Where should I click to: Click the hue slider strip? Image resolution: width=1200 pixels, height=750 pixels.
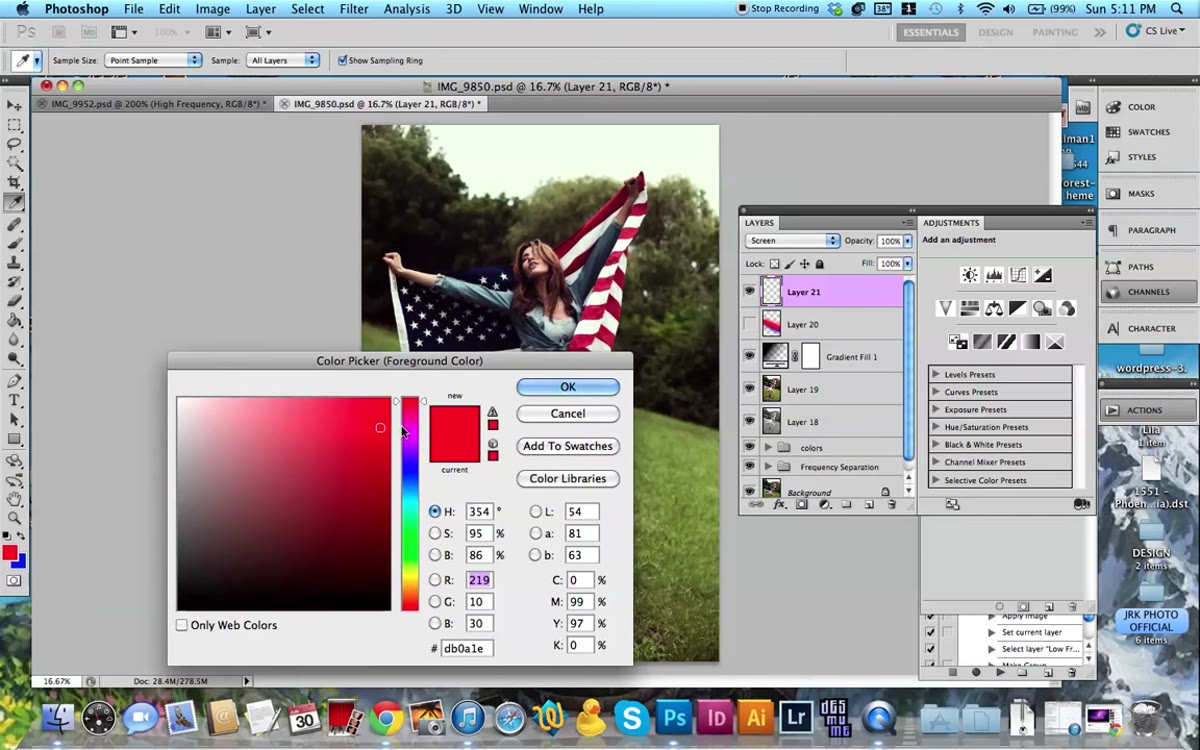pos(410,504)
